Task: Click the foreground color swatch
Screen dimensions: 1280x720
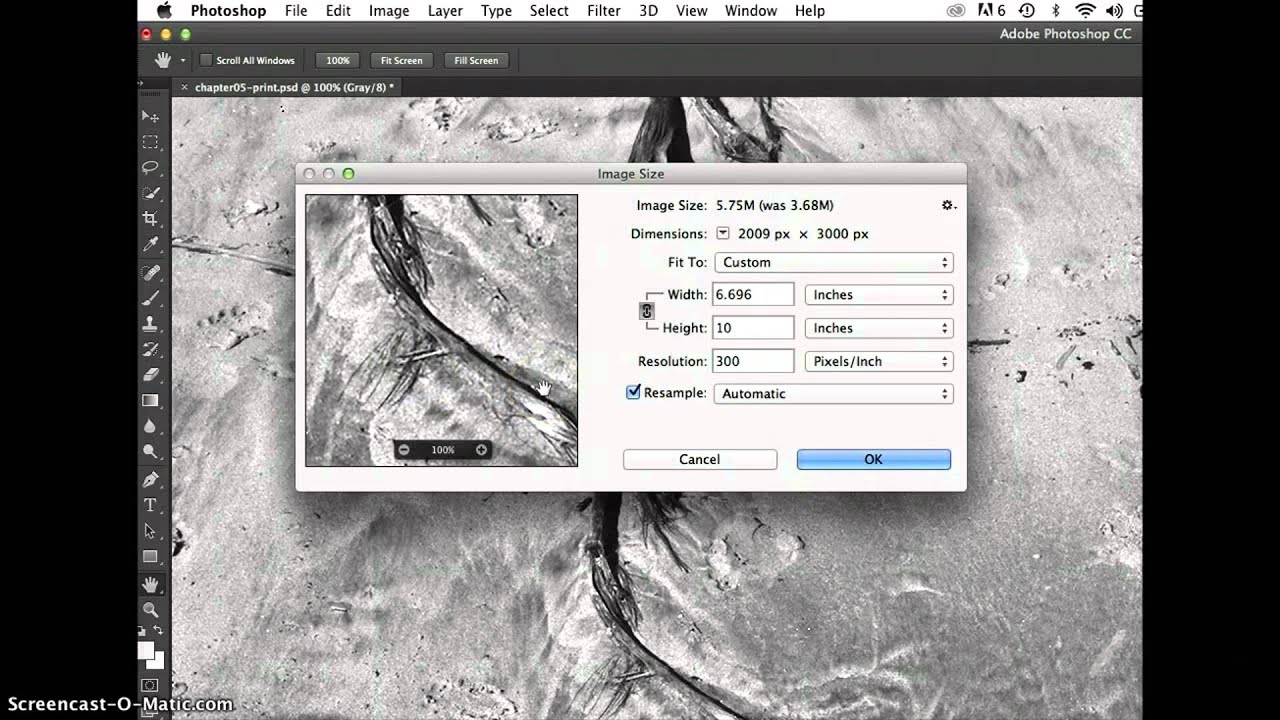Action: click(x=146, y=650)
